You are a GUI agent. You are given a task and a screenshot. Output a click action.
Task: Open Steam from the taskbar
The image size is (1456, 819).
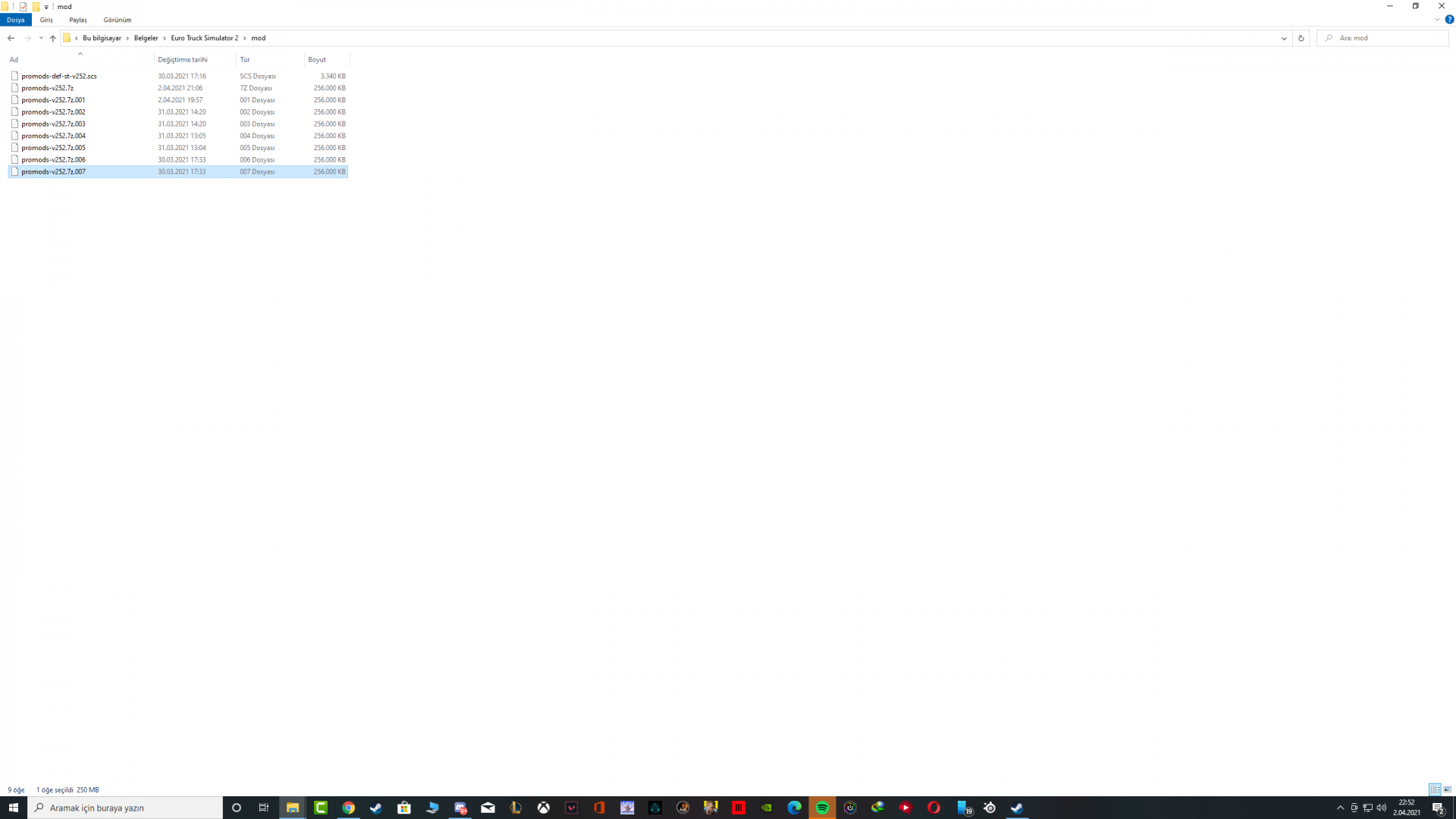[x=376, y=808]
